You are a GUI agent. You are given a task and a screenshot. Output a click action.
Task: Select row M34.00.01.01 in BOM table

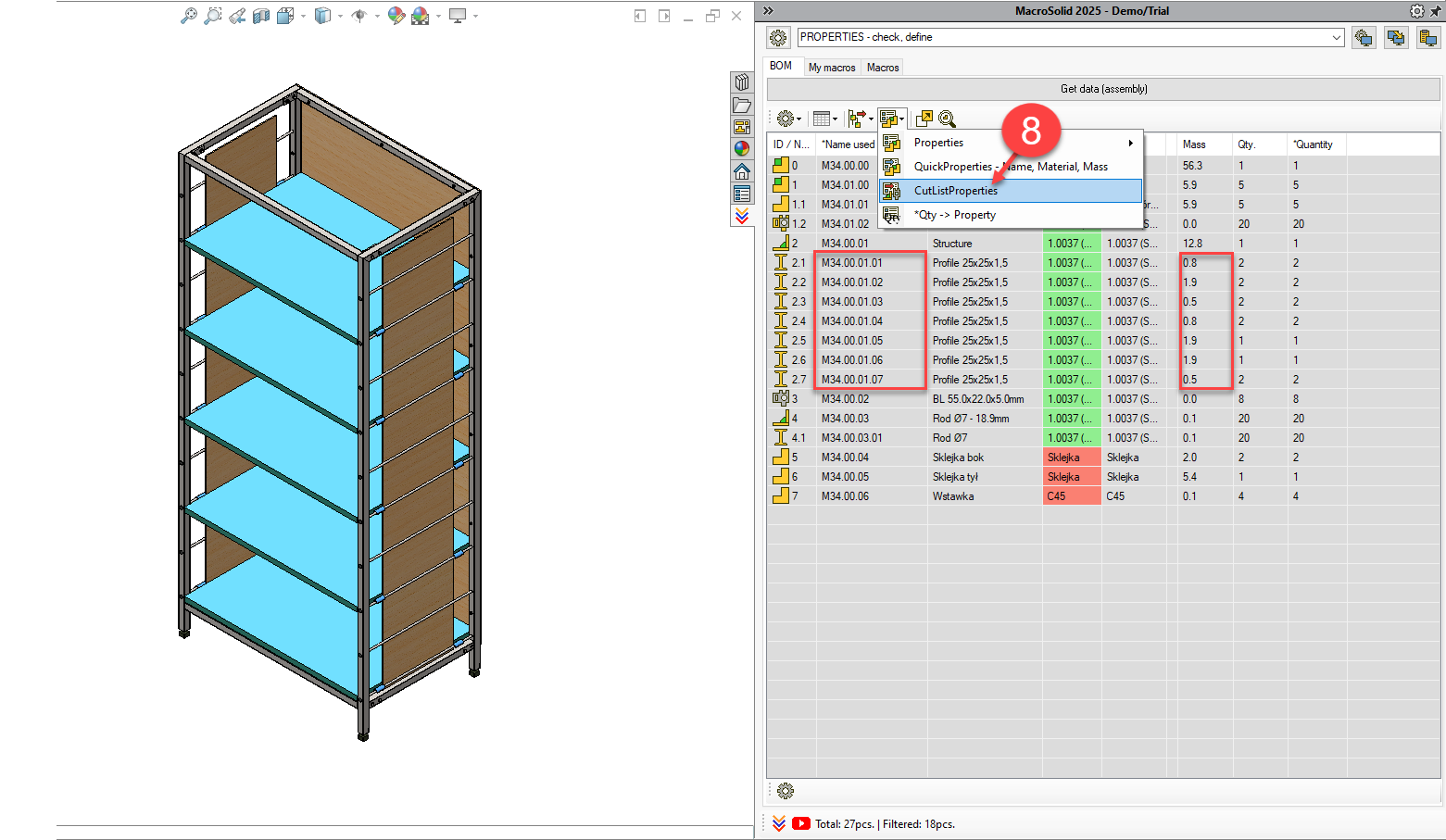tap(1103, 263)
